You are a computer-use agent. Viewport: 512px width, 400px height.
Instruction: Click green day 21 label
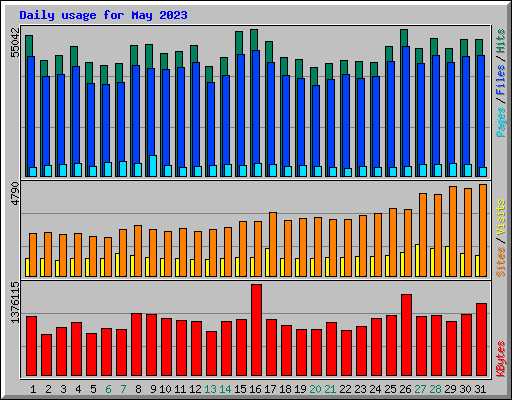click(x=330, y=389)
